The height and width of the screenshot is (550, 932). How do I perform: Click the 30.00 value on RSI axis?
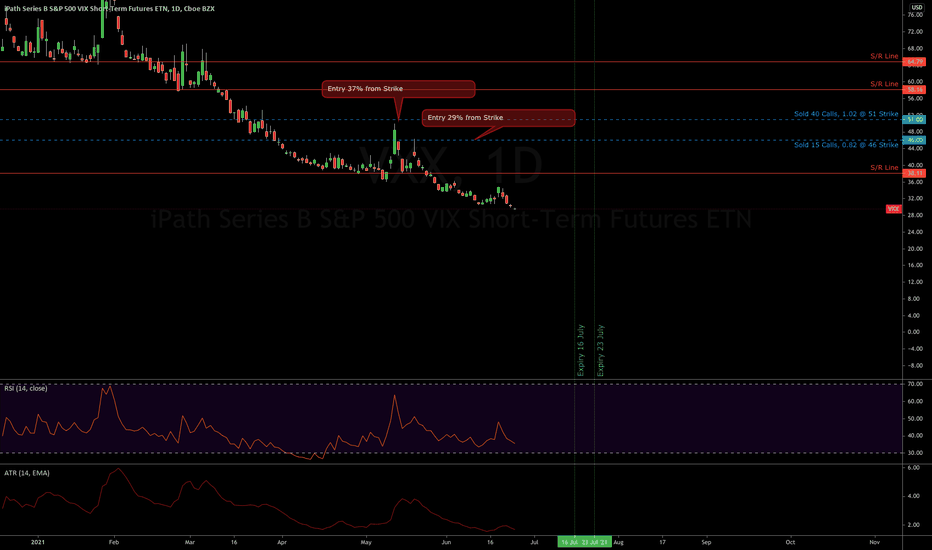coord(915,452)
